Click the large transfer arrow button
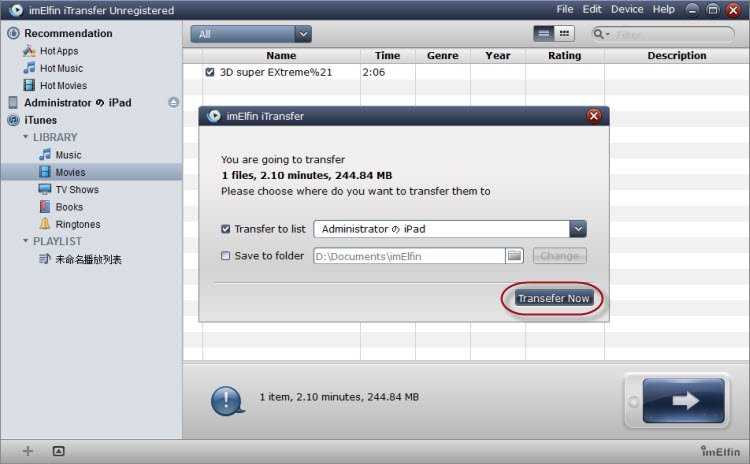Screen dimensions: 750x464 coord(683,400)
